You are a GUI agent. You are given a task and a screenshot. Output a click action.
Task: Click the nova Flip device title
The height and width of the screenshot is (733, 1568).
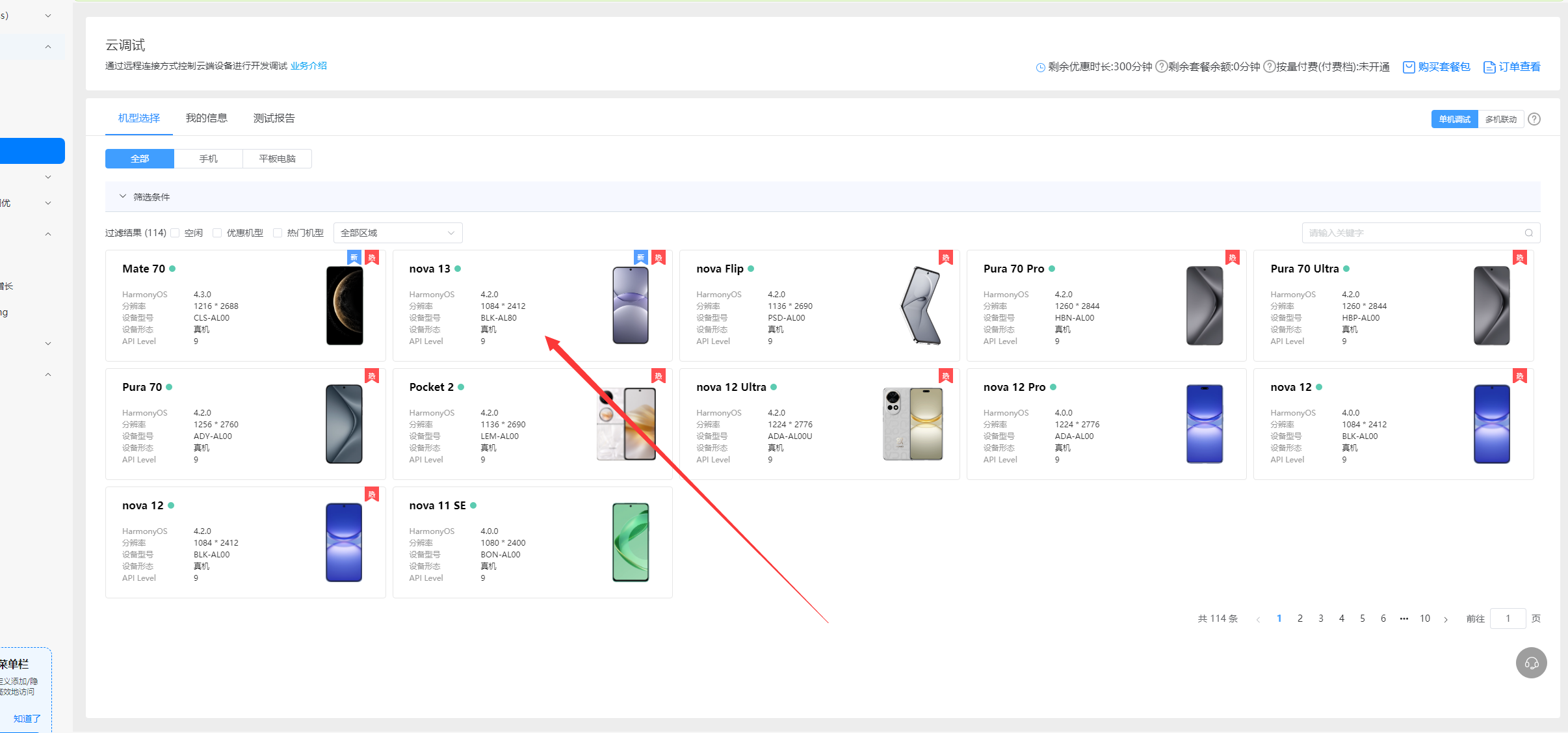(x=720, y=269)
